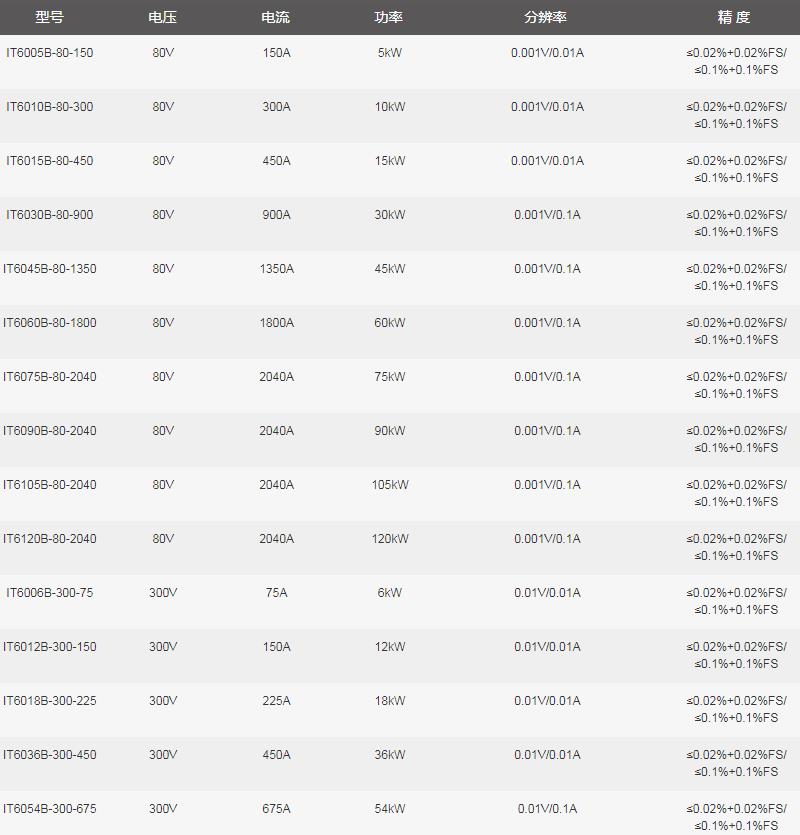This screenshot has height=835, width=800.
Task: Click the 型号 column header
Action: click(49, 17)
